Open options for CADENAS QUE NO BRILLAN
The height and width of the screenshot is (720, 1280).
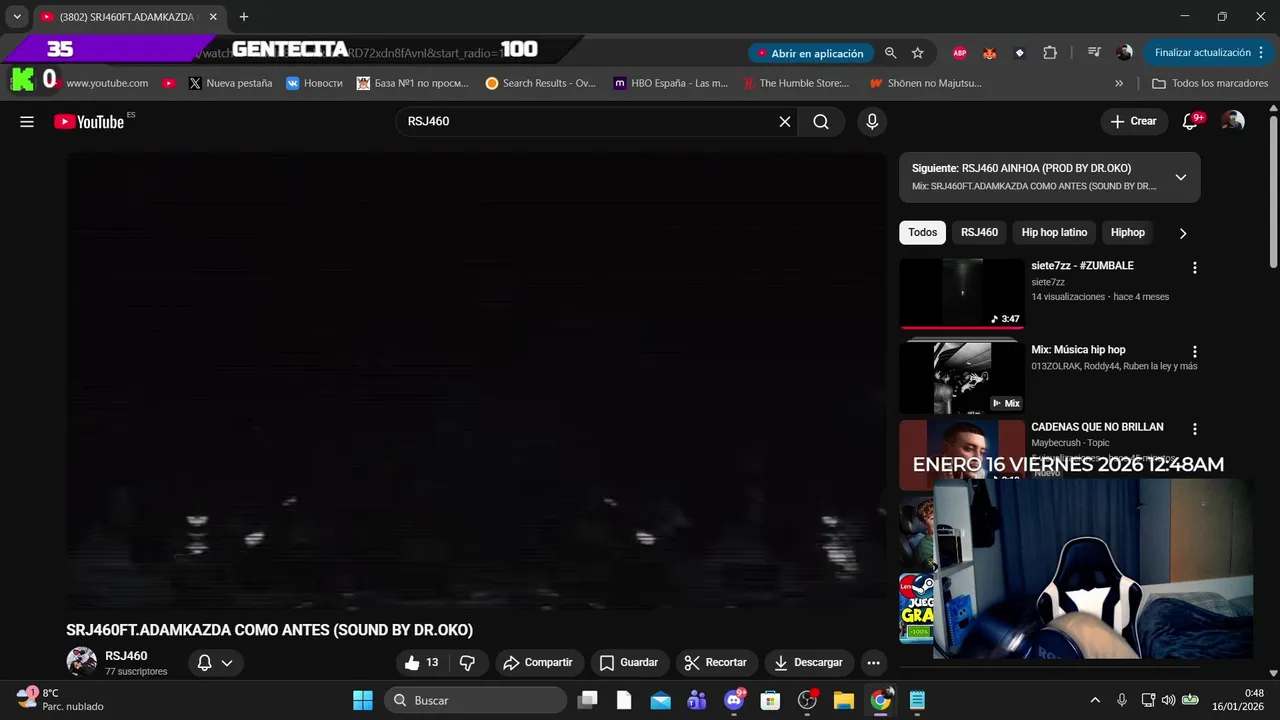1194,429
